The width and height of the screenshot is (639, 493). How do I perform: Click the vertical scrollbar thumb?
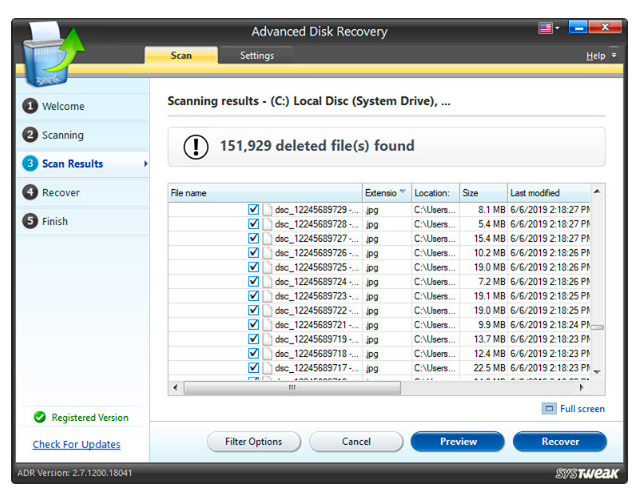click(597, 327)
